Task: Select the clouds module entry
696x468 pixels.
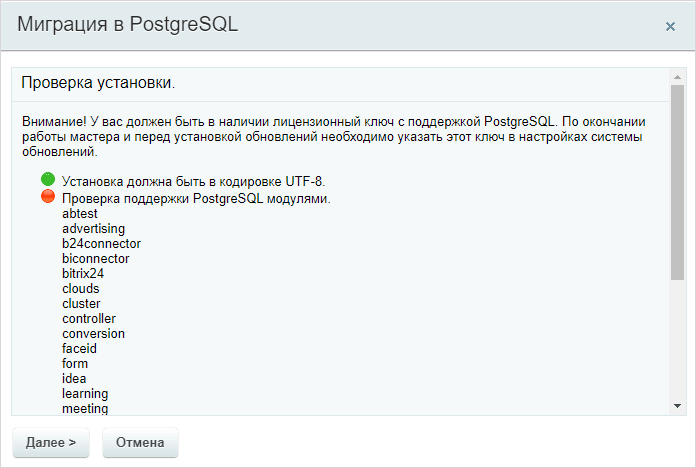Action: tap(81, 289)
